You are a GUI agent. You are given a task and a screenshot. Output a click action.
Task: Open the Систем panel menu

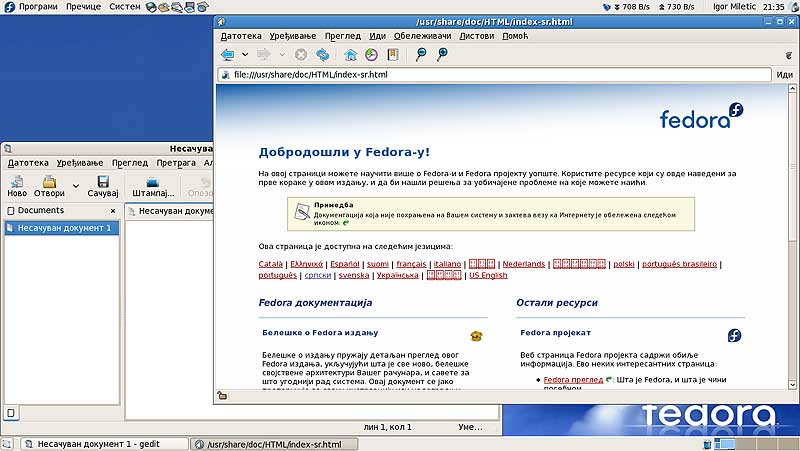pos(124,7)
